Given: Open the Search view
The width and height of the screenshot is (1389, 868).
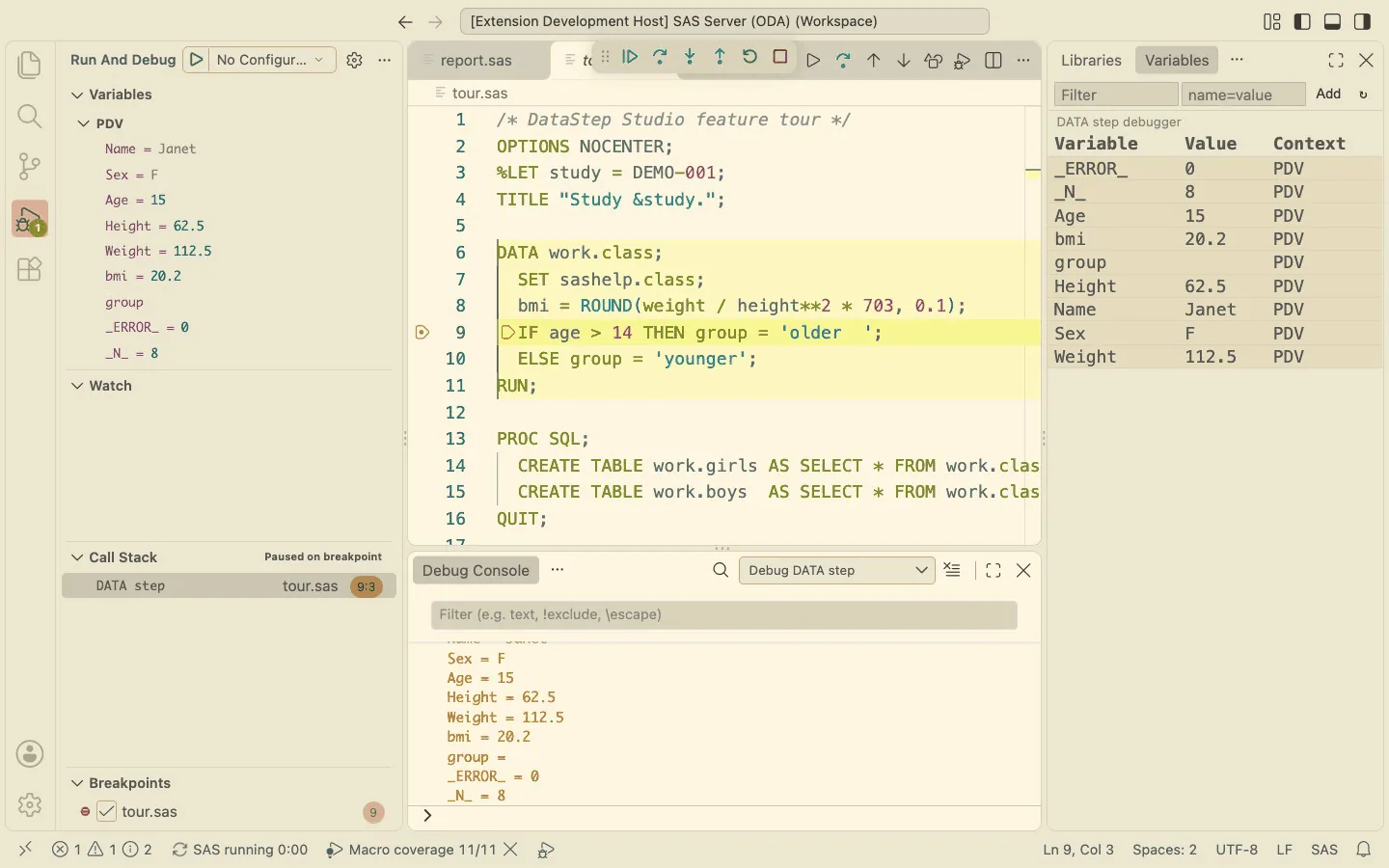Looking at the screenshot, I should click(30, 117).
